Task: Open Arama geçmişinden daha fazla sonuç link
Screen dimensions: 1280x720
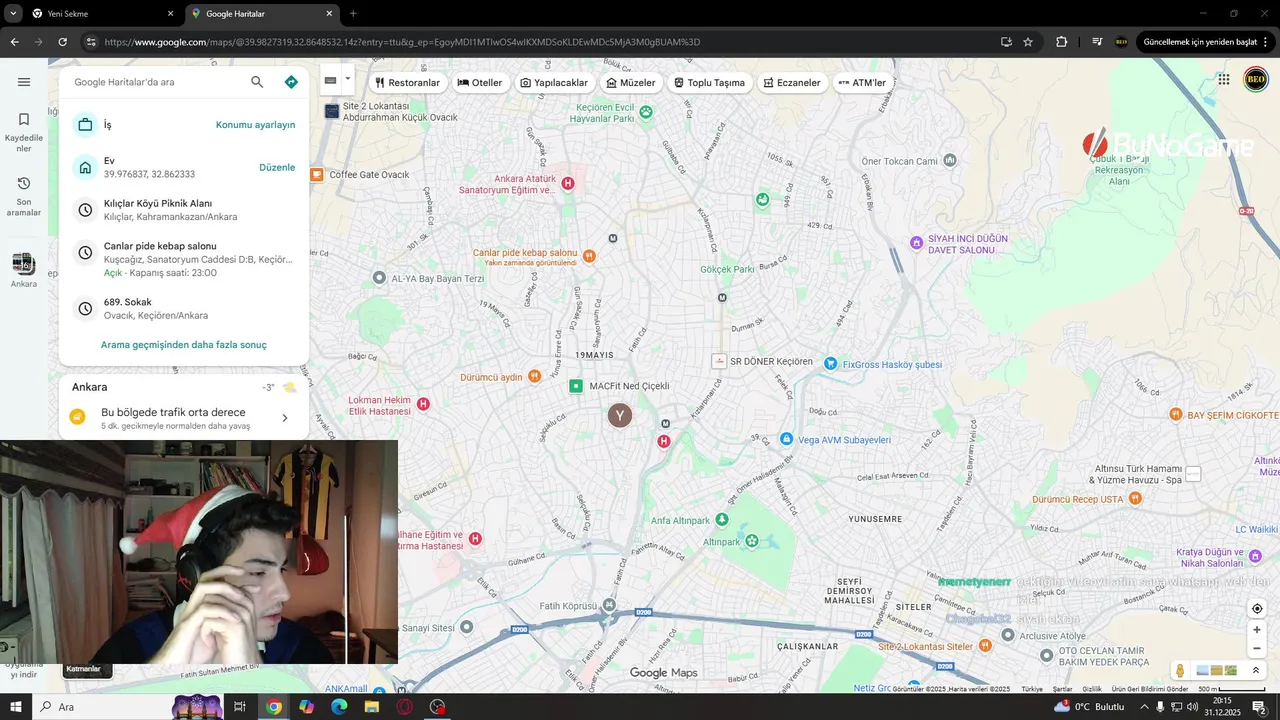Action: [x=184, y=345]
